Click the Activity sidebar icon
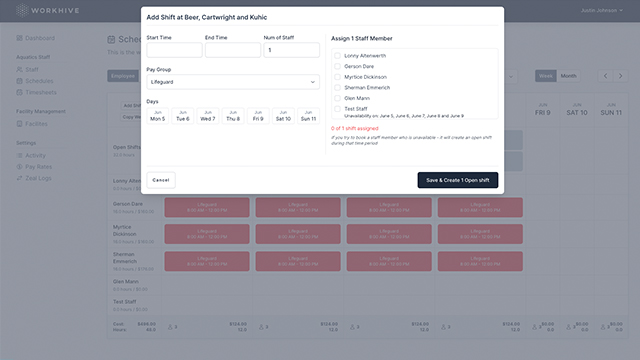This screenshot has width=640, height=360. click(x=19, y=155)
